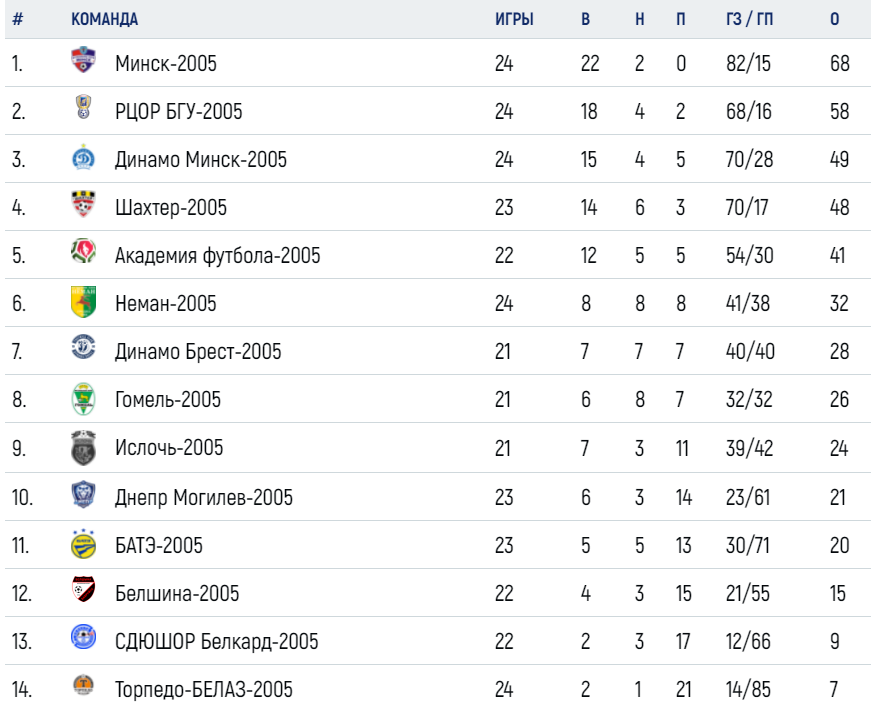Select the Шахтер-2005 team name
The height and width of the screenshot is (708, 871).
(x=171, y=208)
